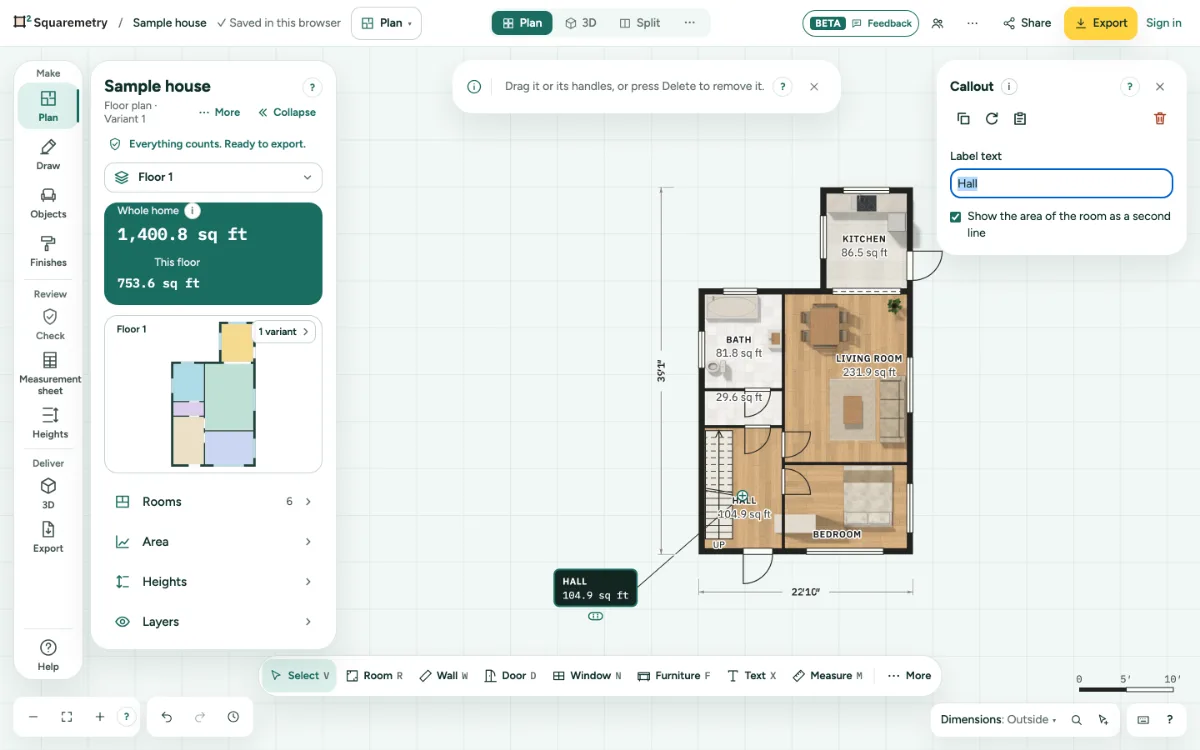Switch to the 3D view tab
Viewport: 1200px width, 750px height.
581,23
